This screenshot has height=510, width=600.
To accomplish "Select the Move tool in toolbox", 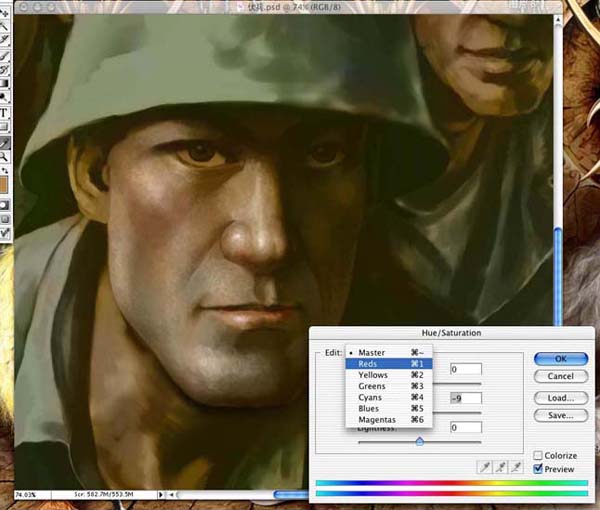I will (x=4, y=13).
